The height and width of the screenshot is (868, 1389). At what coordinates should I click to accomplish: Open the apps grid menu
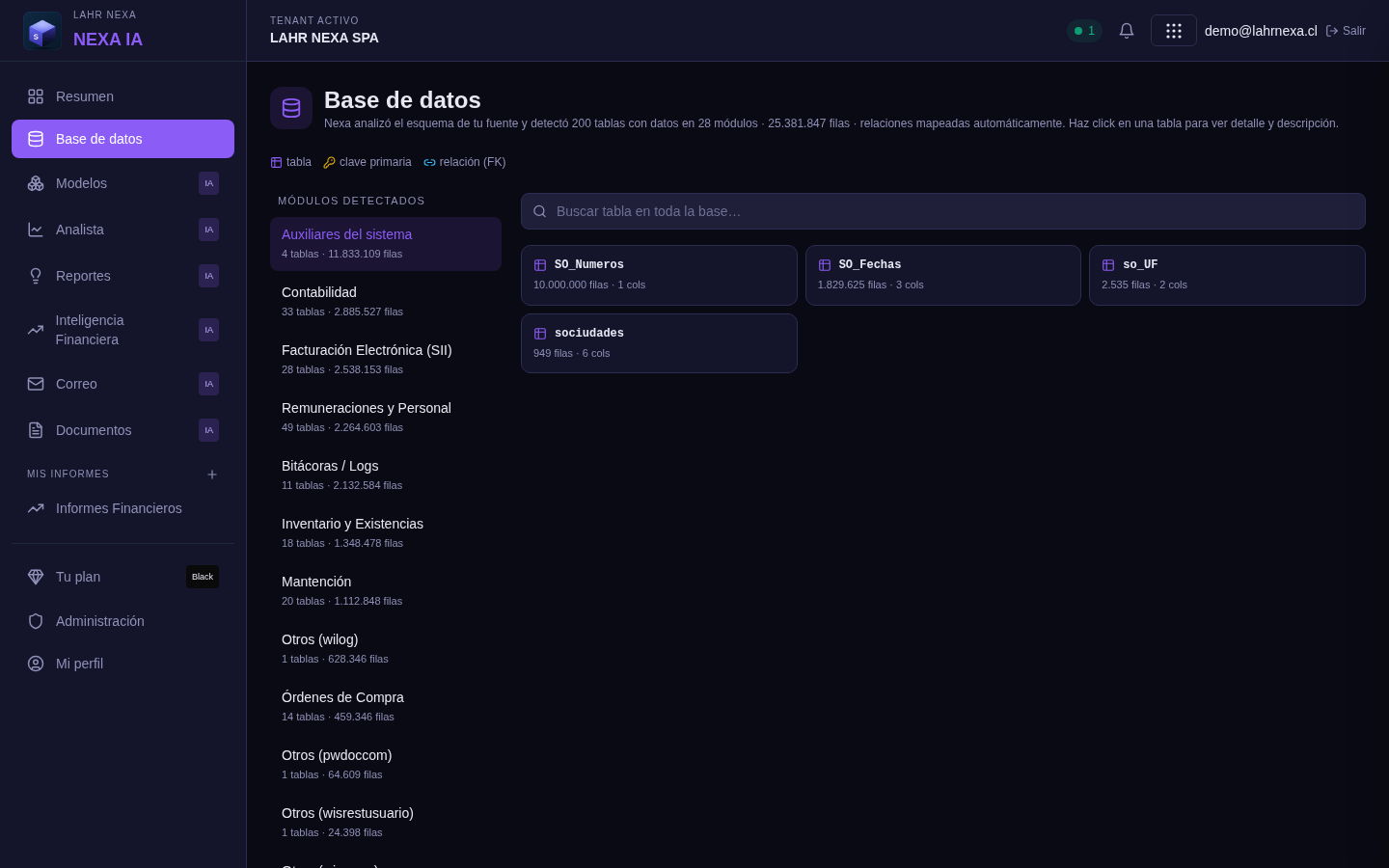(1174, 31)
